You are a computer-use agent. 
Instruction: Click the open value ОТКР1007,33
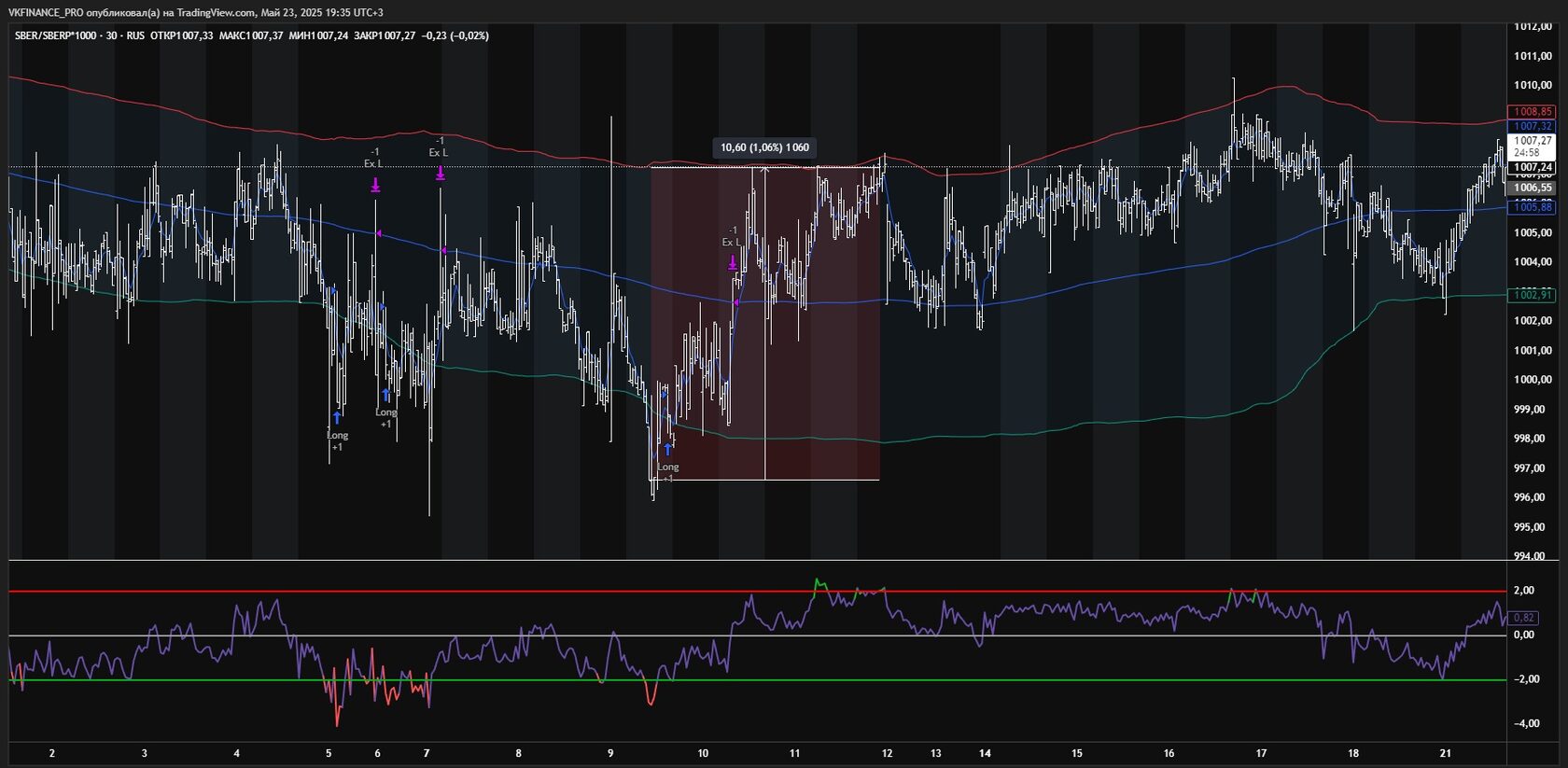click(182, 35)
